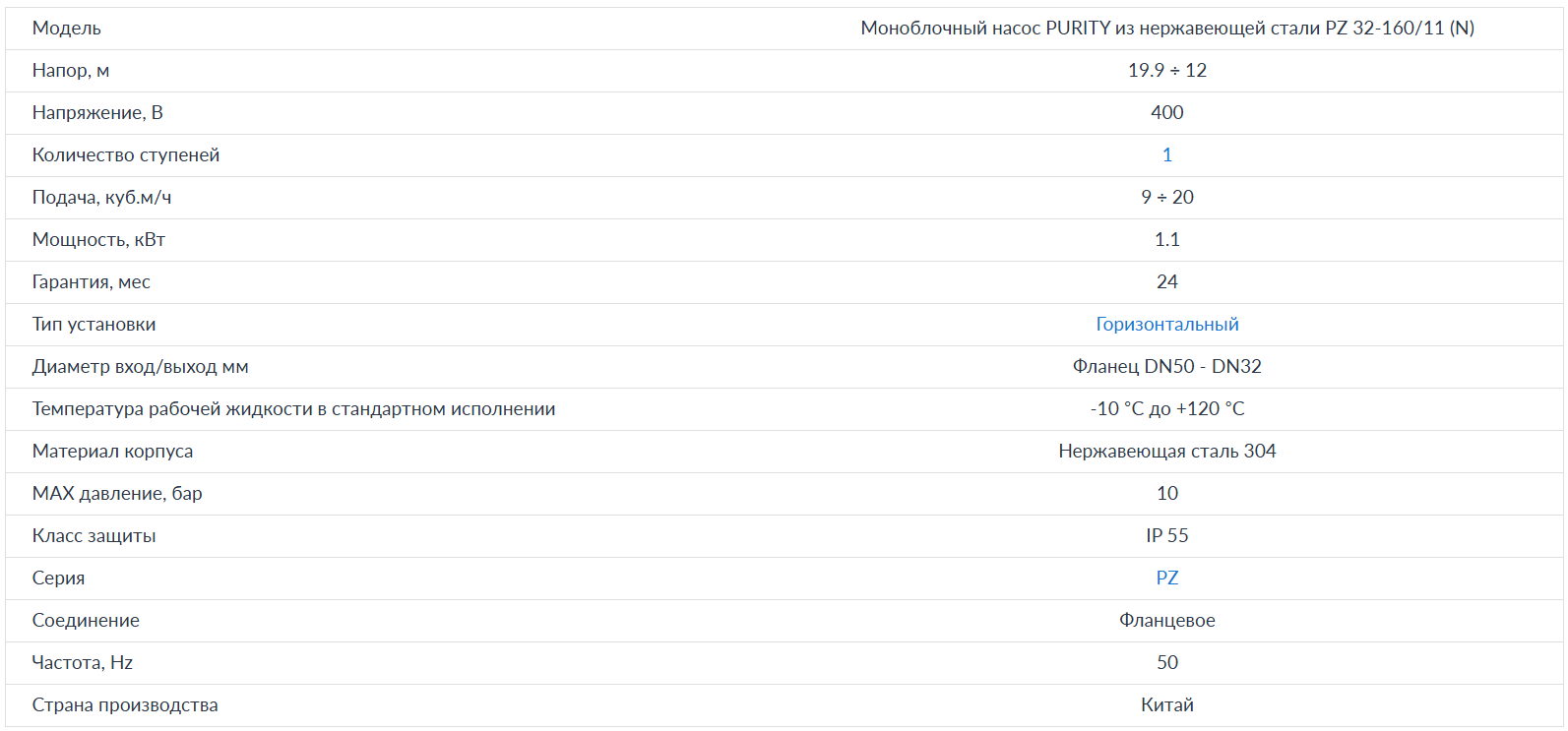Click the warranty value '24'
1568x731 pixels.
click(x=1166, y=282)
